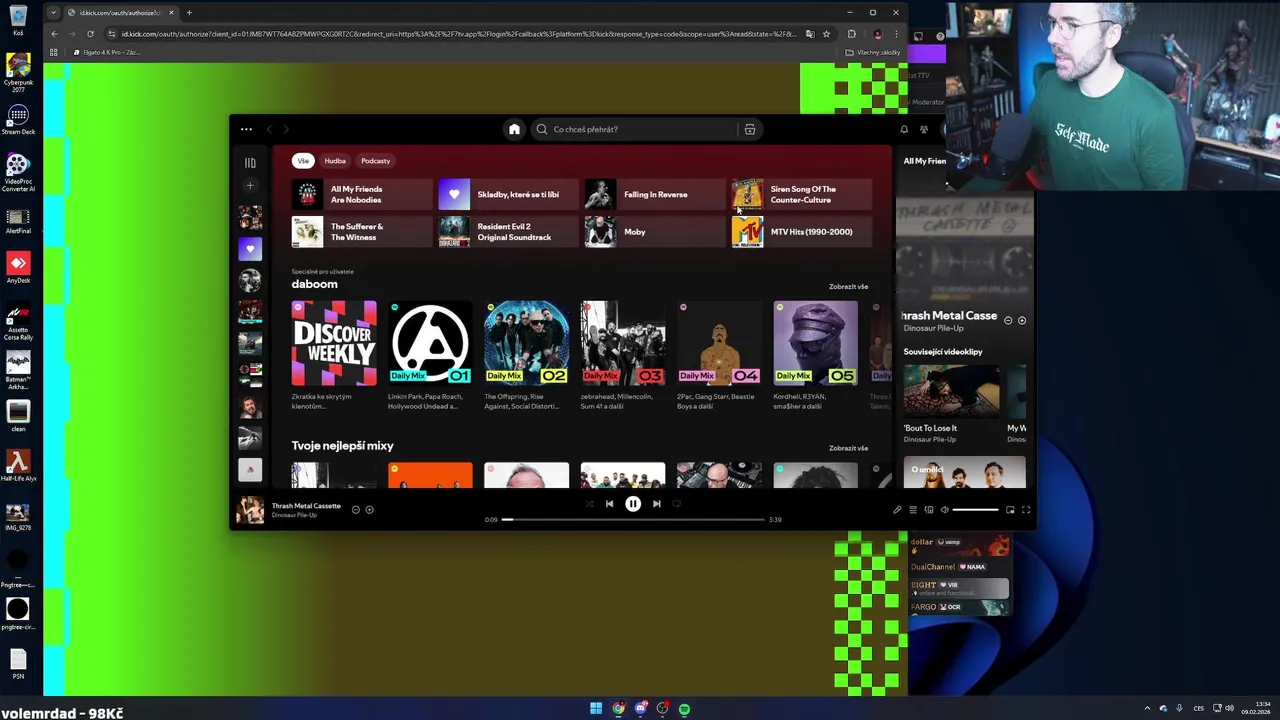Seek within the song progress bar
Viewport: 1280px width, 720px height.
[633, 520]
